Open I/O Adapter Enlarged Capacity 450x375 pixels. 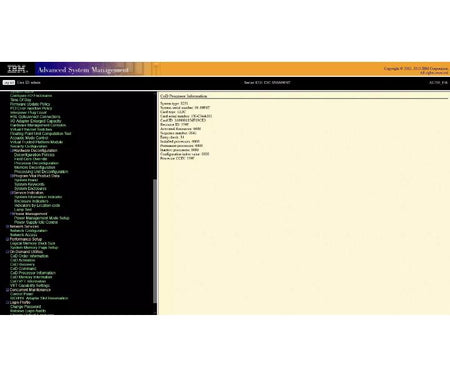36,121
